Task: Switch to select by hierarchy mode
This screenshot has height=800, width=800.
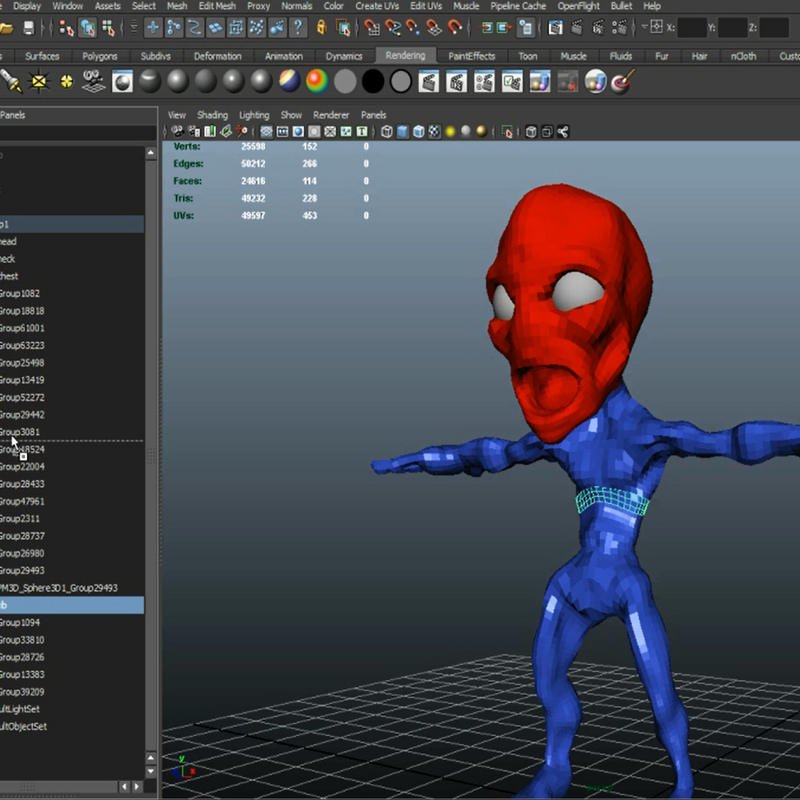Action: click(x=66, y=28)
